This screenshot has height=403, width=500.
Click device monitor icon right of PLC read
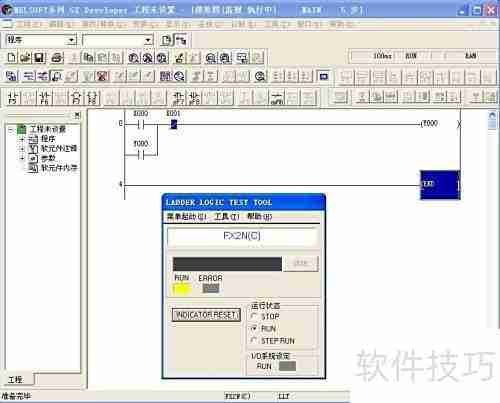[x=211, y=58]
